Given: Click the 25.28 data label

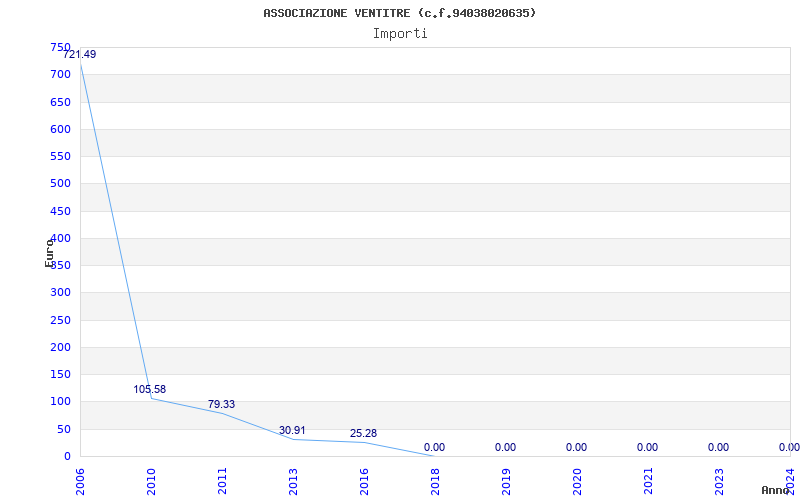Looking at the screenshot, I should coord(363,433).
